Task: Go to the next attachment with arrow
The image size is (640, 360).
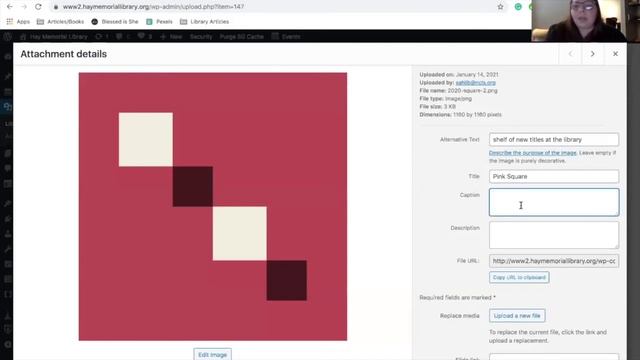Action: tap(593, 54)
